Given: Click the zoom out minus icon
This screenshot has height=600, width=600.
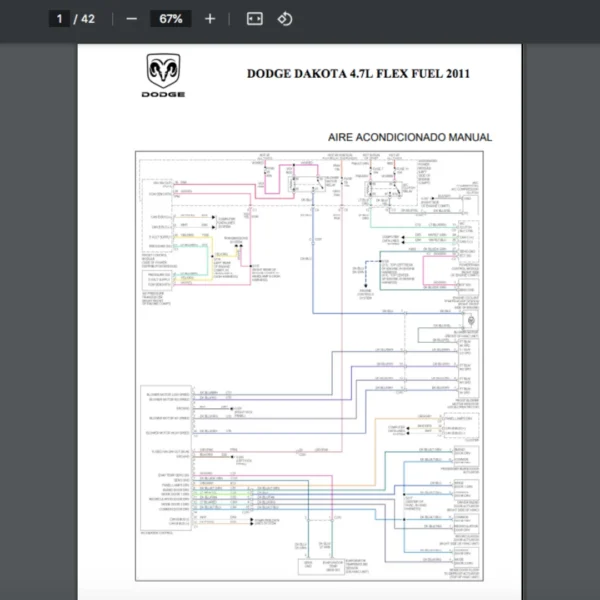Looking at the screenshot, I should (x=132, y=19).
